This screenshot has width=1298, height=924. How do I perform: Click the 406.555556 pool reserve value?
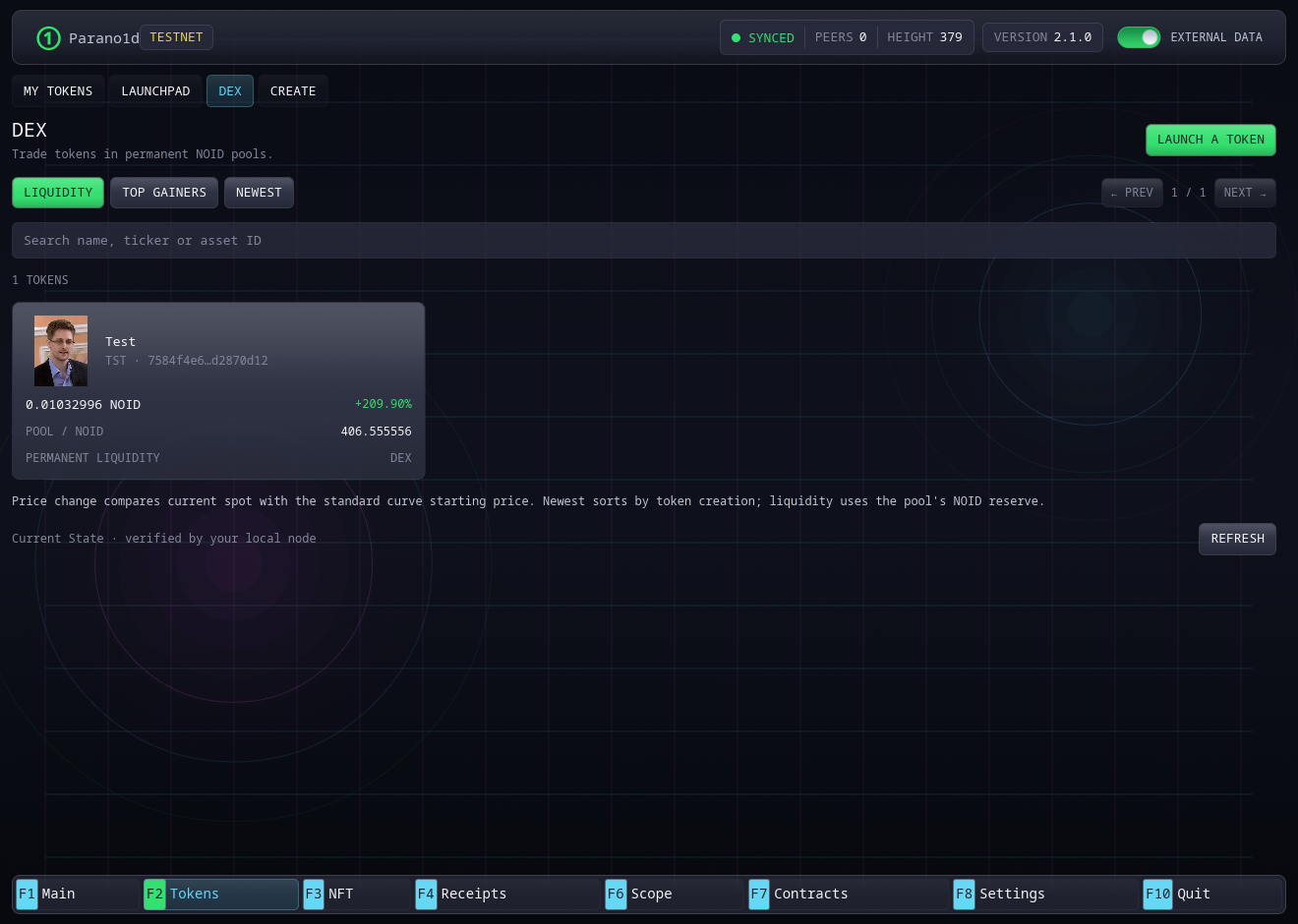[x=377, y=432]
